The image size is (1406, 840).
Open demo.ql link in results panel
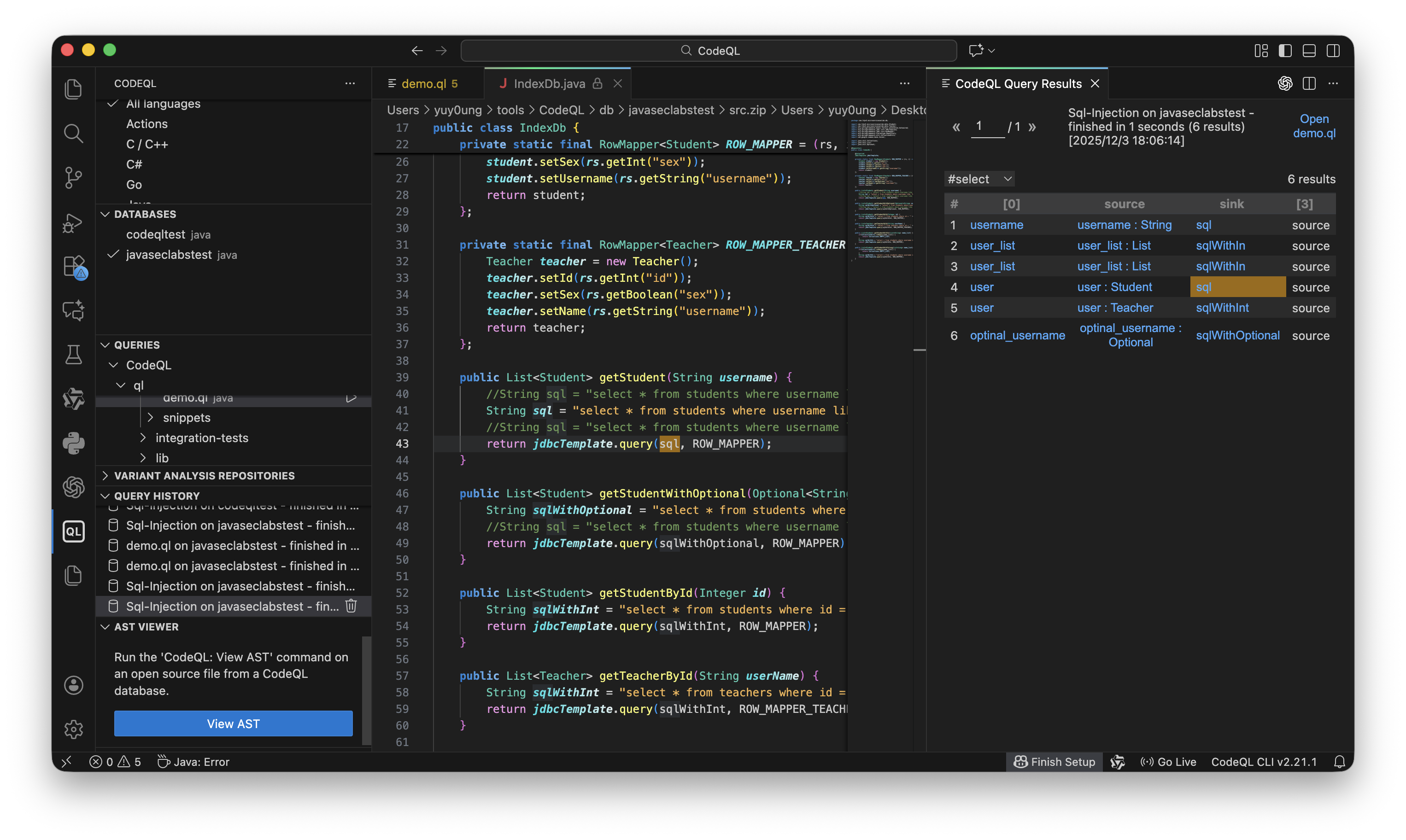(x=1314, y=126)
